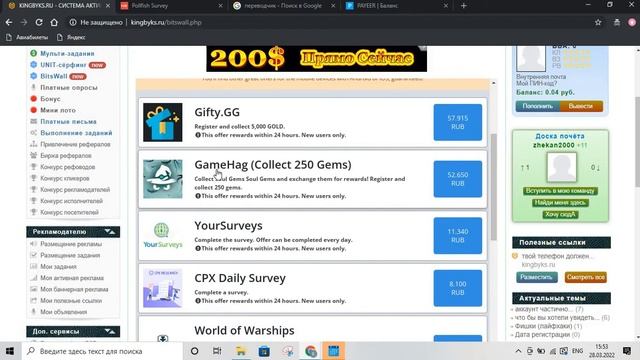Open Мини лото menu item

[58, 110]
